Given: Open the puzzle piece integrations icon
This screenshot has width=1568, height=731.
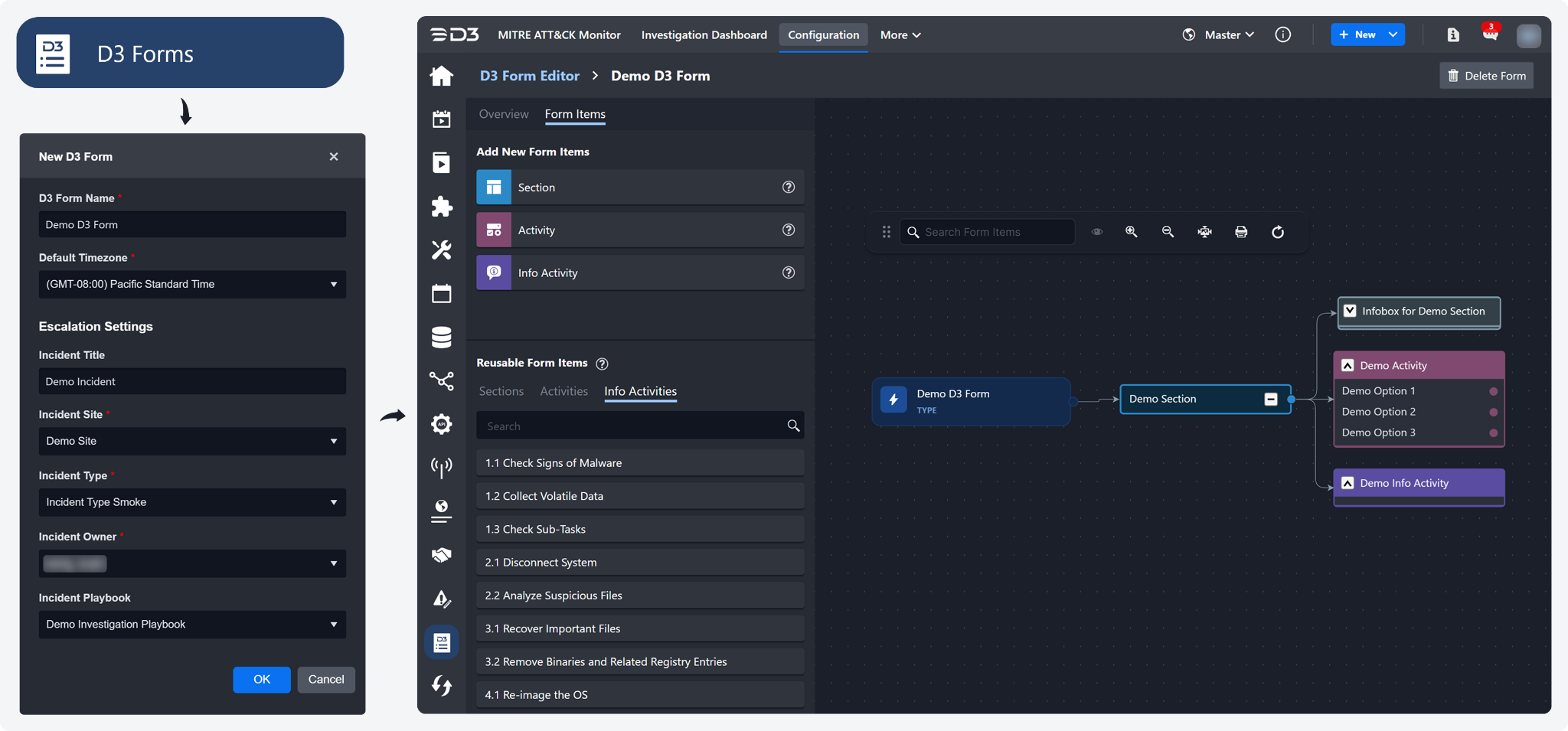Looking at the screenshot, I should pos(442,207).
